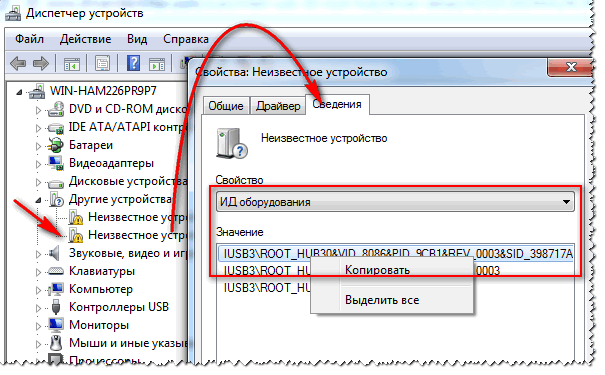
Task: Click the Другие устройства question mark icon
Action: (56, 199)
